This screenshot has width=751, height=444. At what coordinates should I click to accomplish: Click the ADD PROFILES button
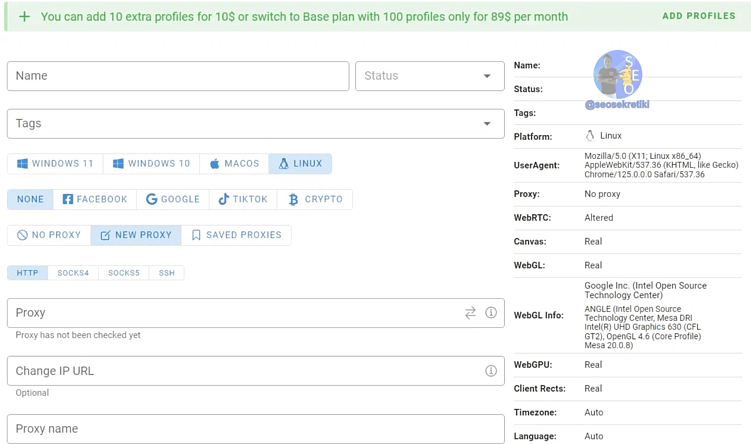pos(698,16)
